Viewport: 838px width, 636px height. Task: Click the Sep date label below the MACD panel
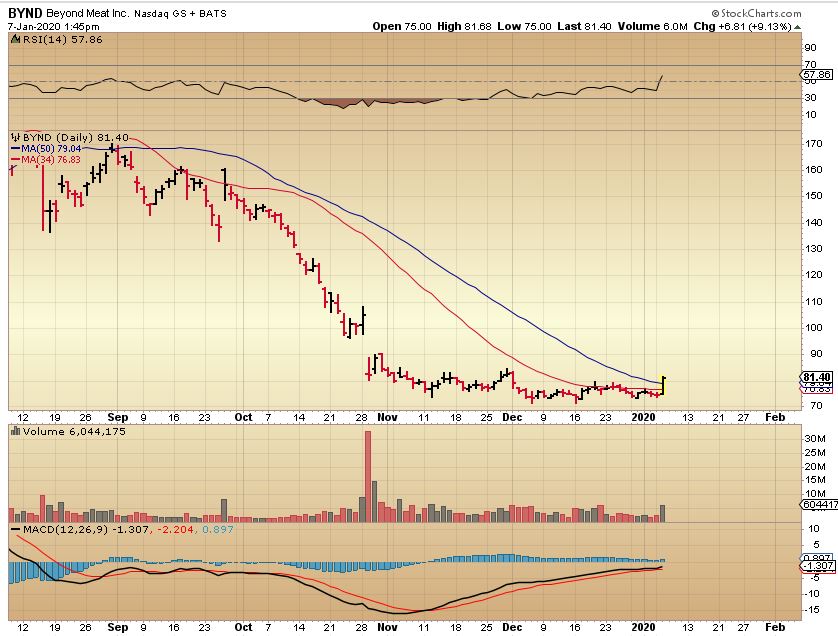(x=118, y=627)
